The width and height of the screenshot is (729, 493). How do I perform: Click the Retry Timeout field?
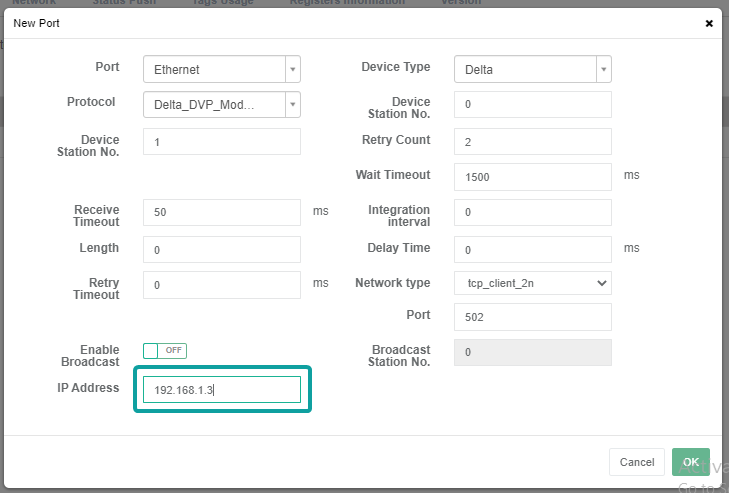(221, 285)
